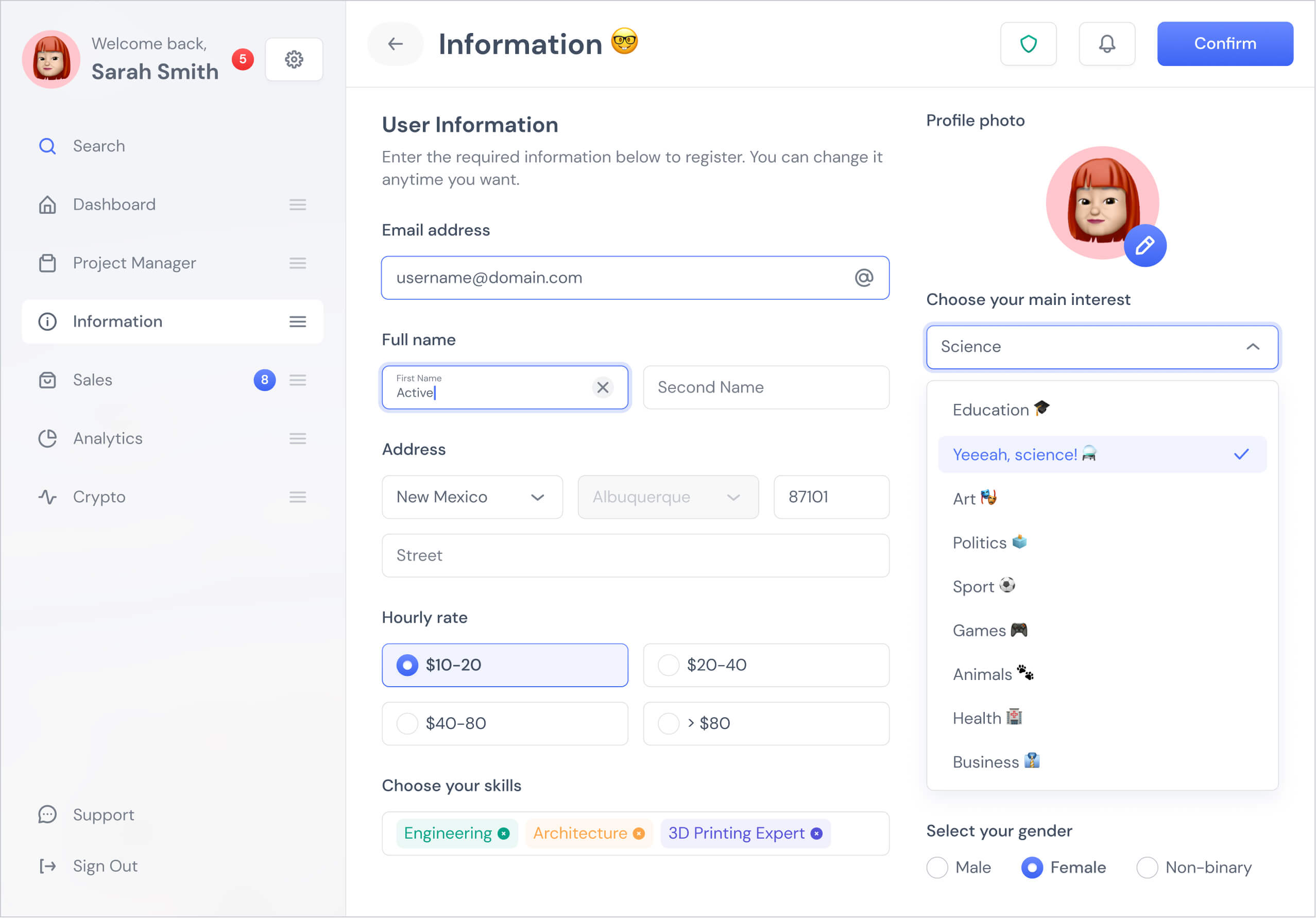1316x918 pixels.
Task: Open the shield security icon
Action: (1028, 44)
